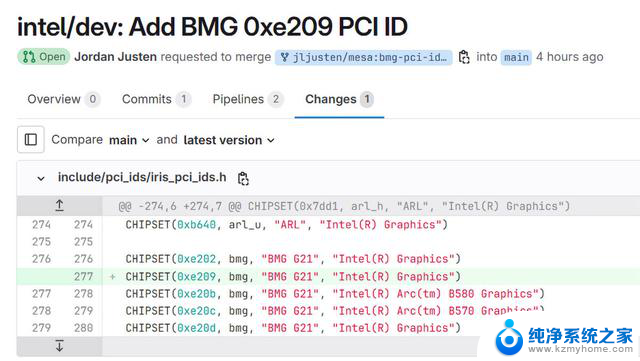
Task: Click the Open merge request status badge
Action: point(44,57)
